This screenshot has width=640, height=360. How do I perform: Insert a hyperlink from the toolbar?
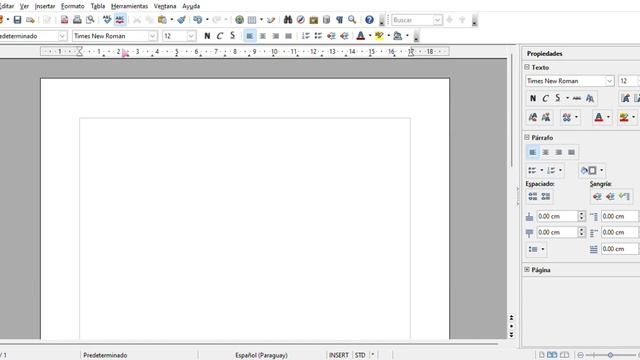pyautogui.click(x=240, y=20)
